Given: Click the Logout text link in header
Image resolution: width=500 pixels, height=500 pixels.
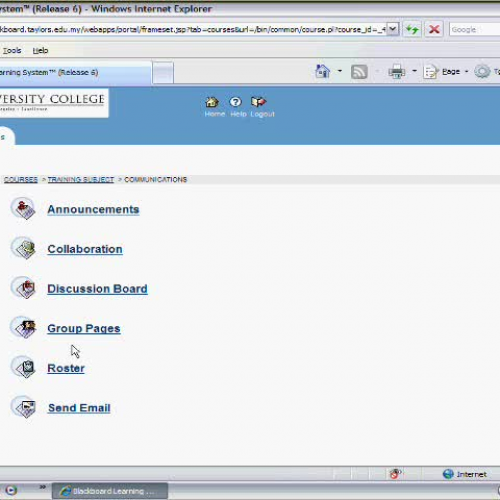Looking at the screenshot, I should (x=262, y=114).
